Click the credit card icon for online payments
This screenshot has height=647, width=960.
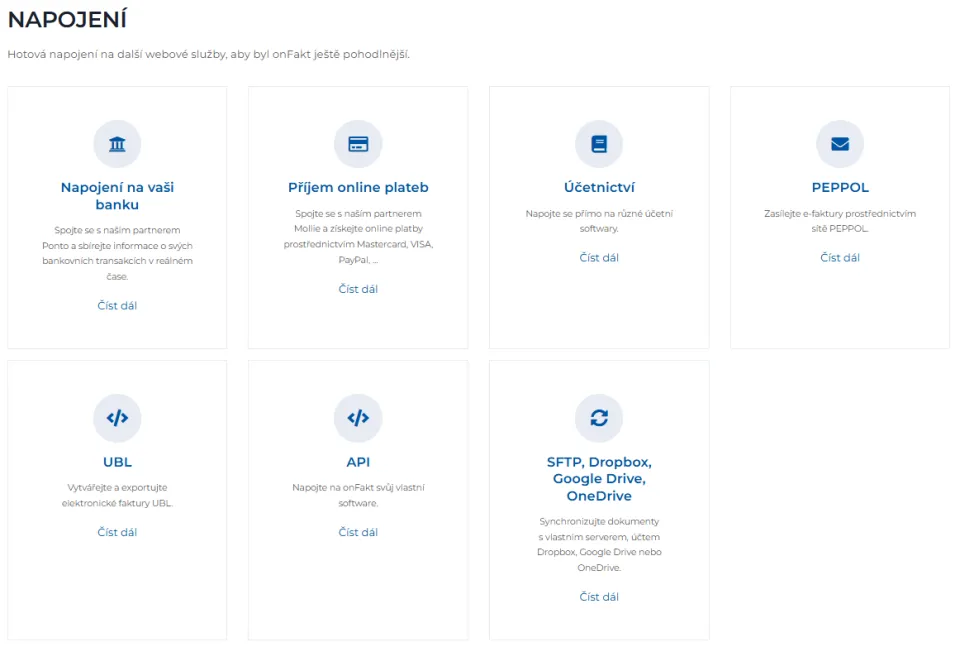[358, 144]
